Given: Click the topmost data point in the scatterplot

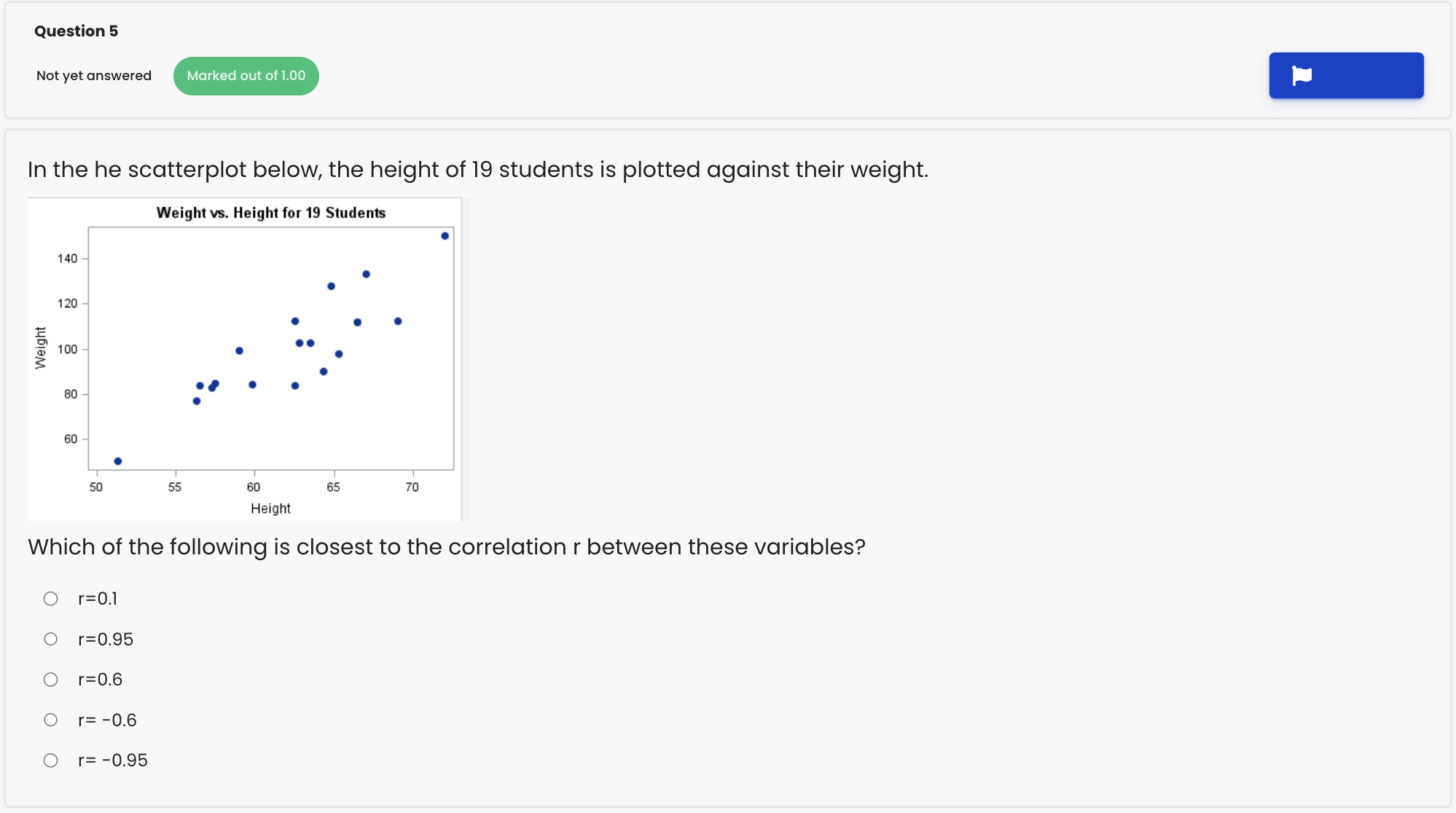Looking at the screenshot, I should (445, 235).
